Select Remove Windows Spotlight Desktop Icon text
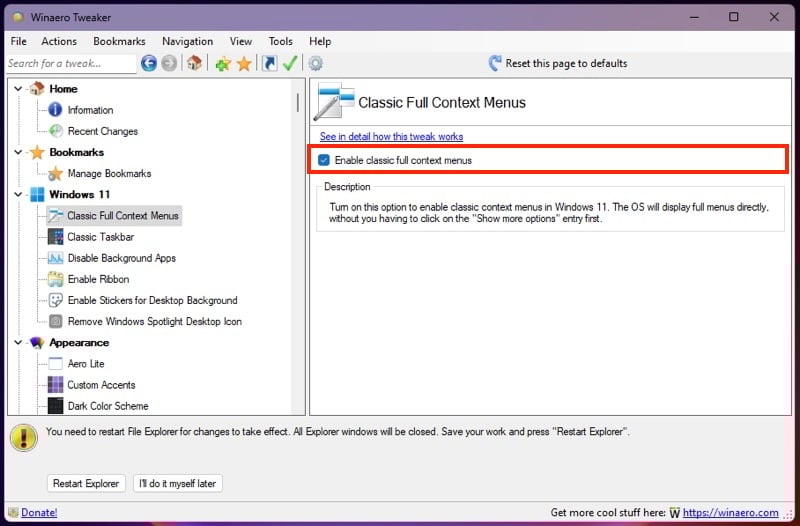 click(x=155, y=321)
